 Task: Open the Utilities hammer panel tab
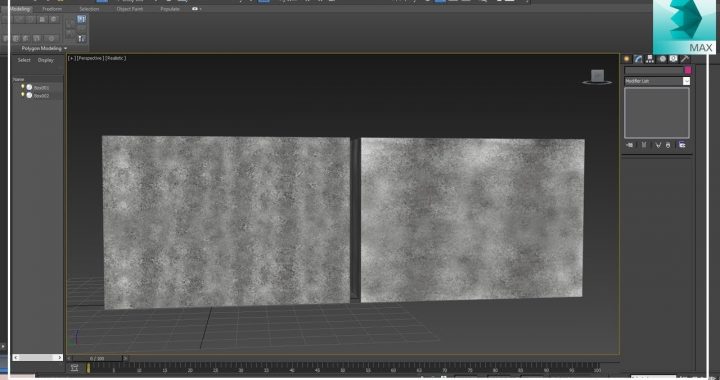pyautogui.click(x=685, y=59)
